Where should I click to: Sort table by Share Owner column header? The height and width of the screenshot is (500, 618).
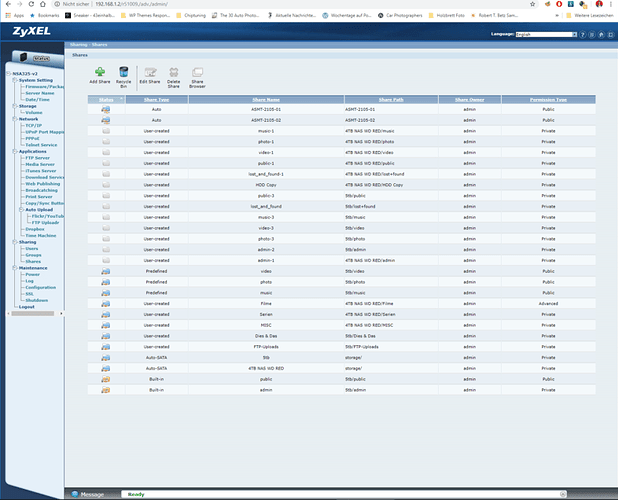point(469,100)
